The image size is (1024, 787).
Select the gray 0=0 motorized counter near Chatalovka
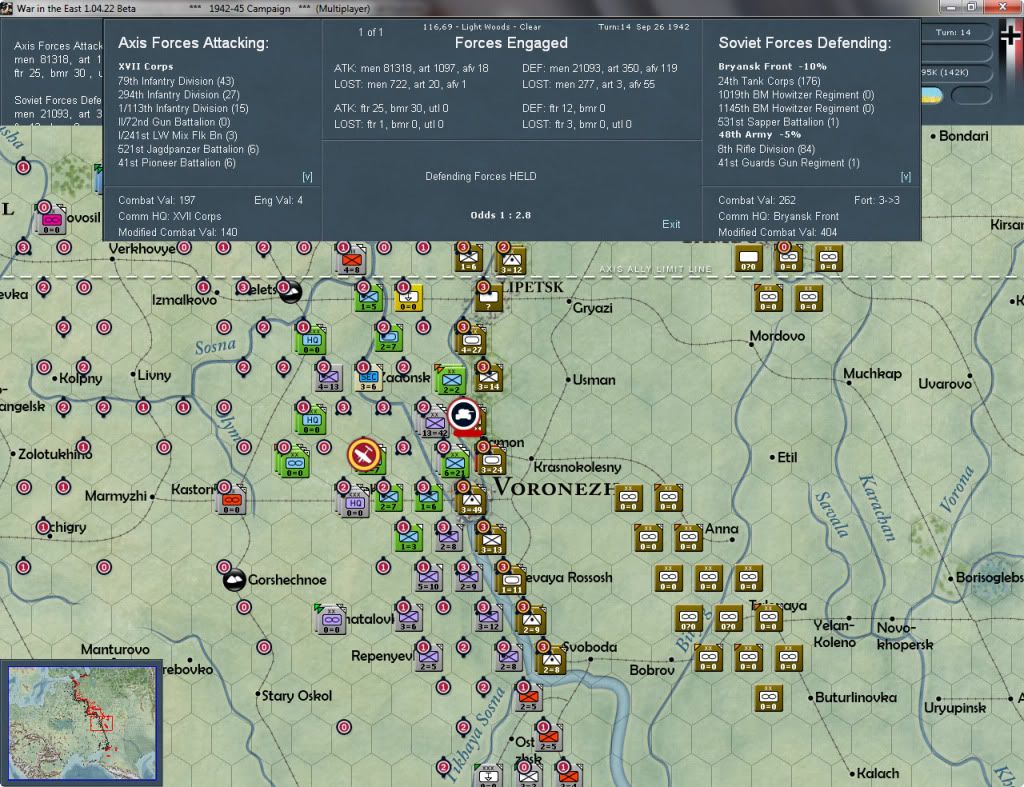[331, 620]
